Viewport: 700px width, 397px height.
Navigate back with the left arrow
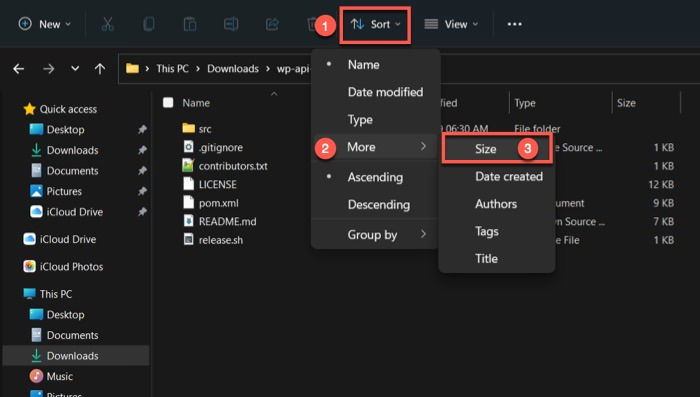pyautogui.click(x=19, y=69)
